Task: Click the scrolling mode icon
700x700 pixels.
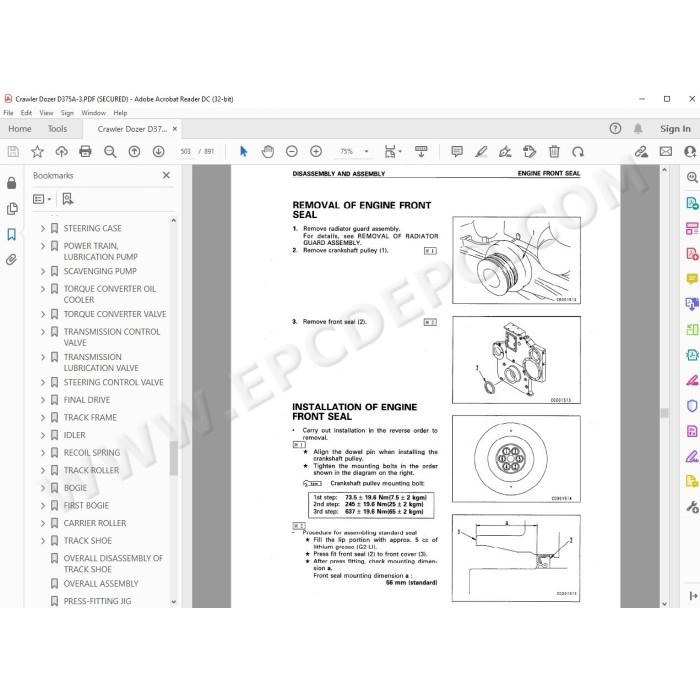Action: pos(421,152)
